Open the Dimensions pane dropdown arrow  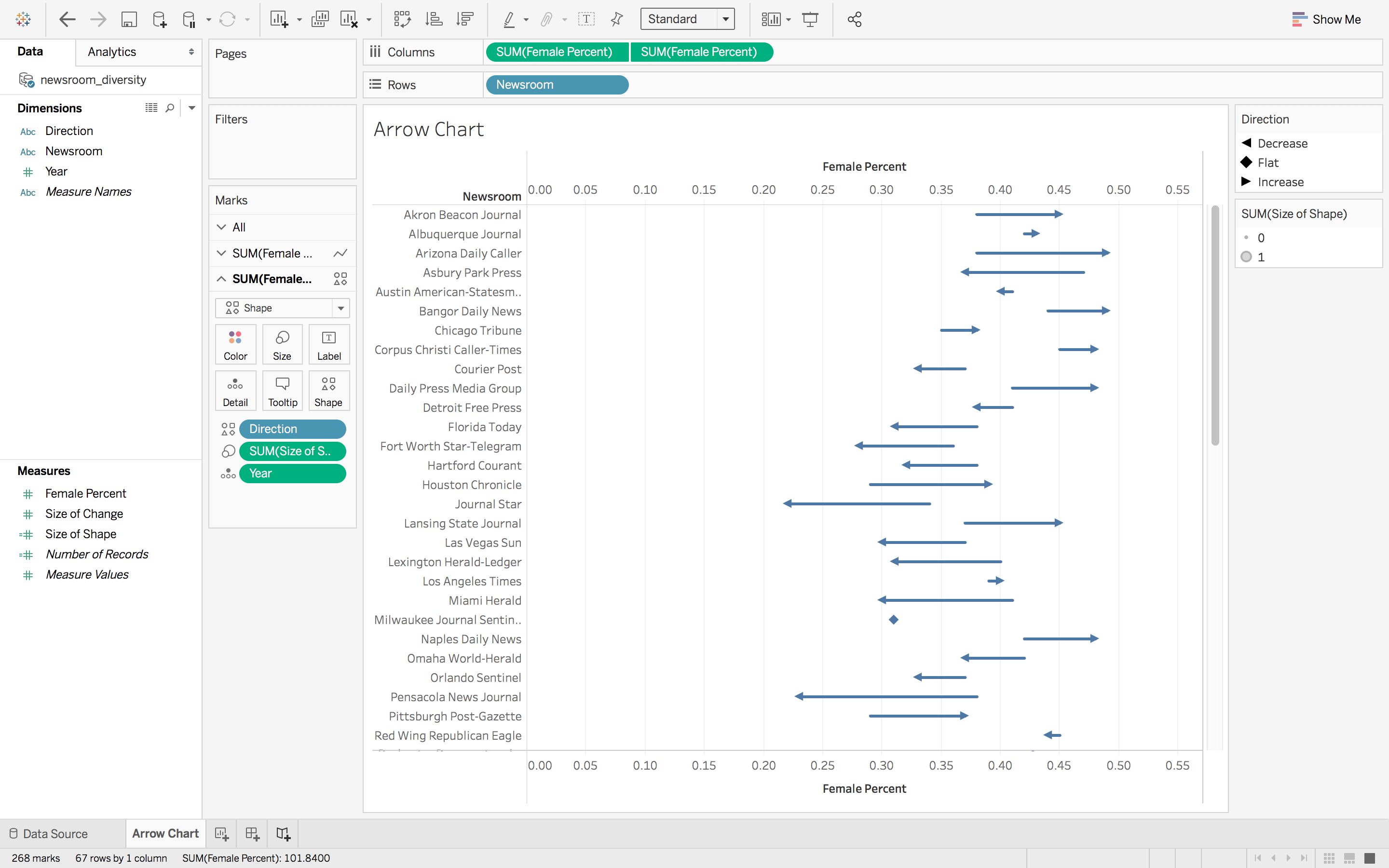[x=192, y=108]
